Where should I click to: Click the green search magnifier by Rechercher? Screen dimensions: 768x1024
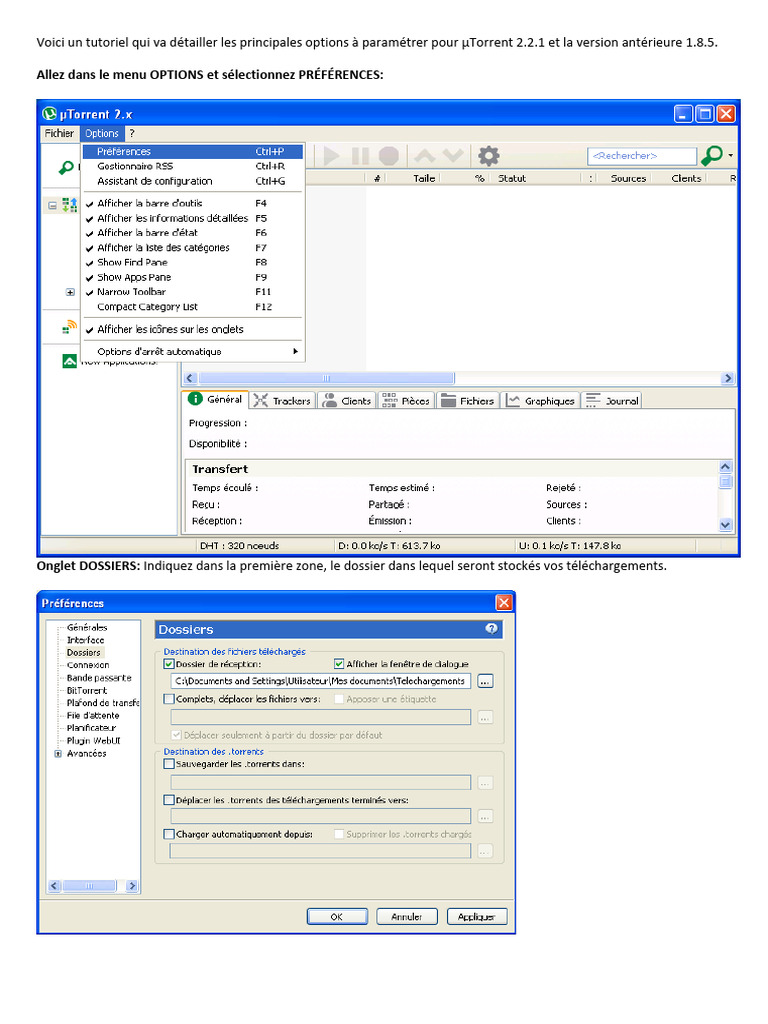[712, 156]
